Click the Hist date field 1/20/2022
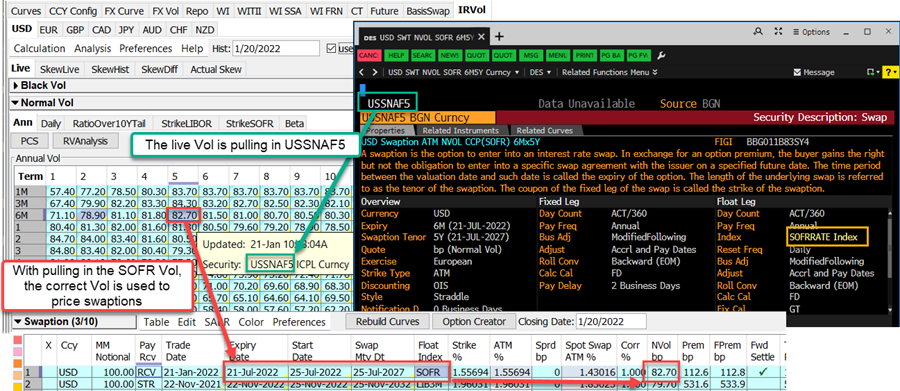The image size is (900, 391). point(277,49)
